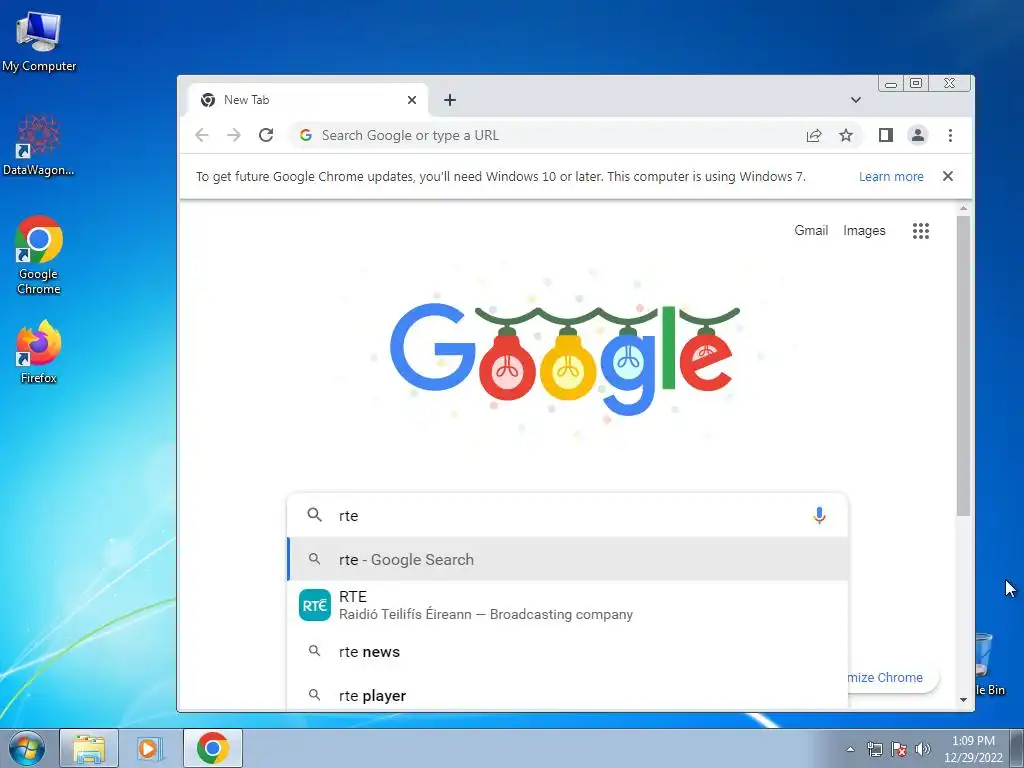Select the New Tab tab
1024x768 pixels.
308,100
